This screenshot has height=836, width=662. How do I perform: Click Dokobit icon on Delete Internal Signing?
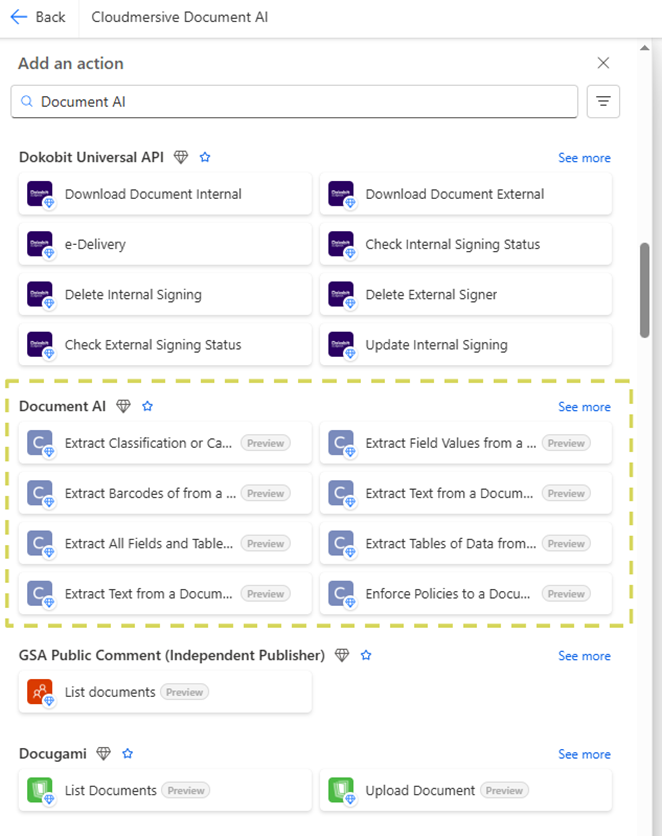coord(40,294)
